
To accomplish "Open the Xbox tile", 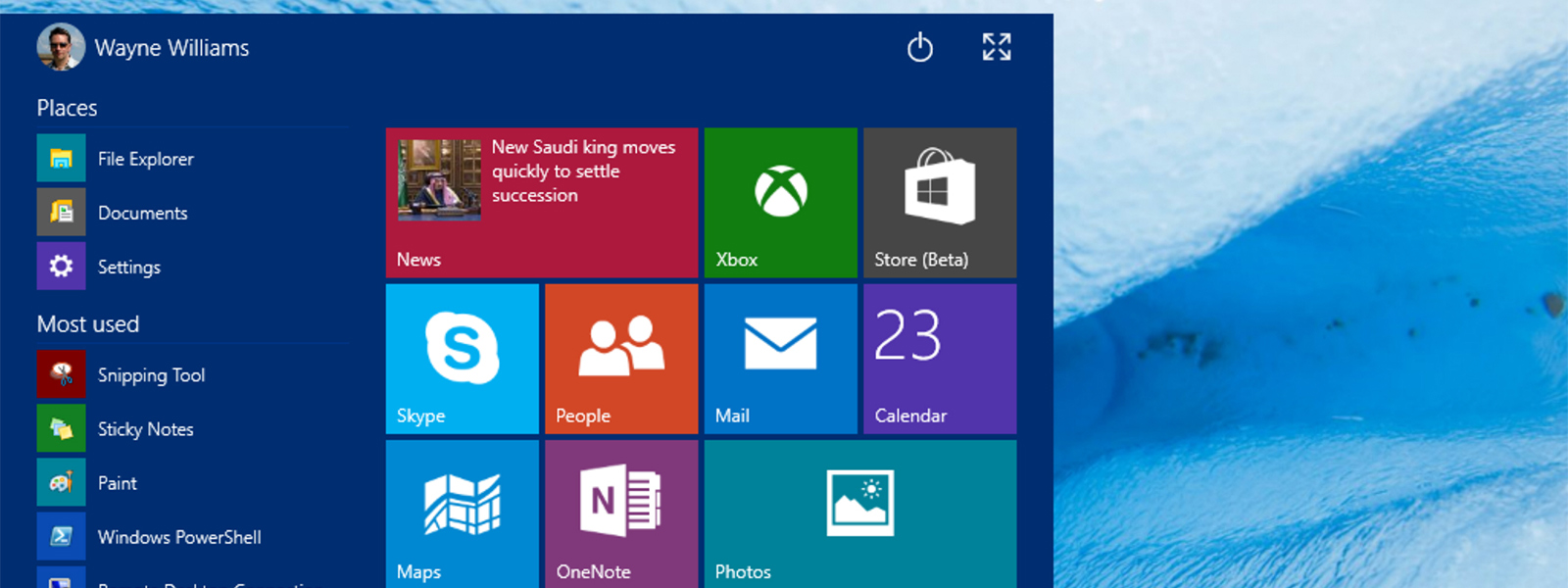I will click(x=780, y=203).
